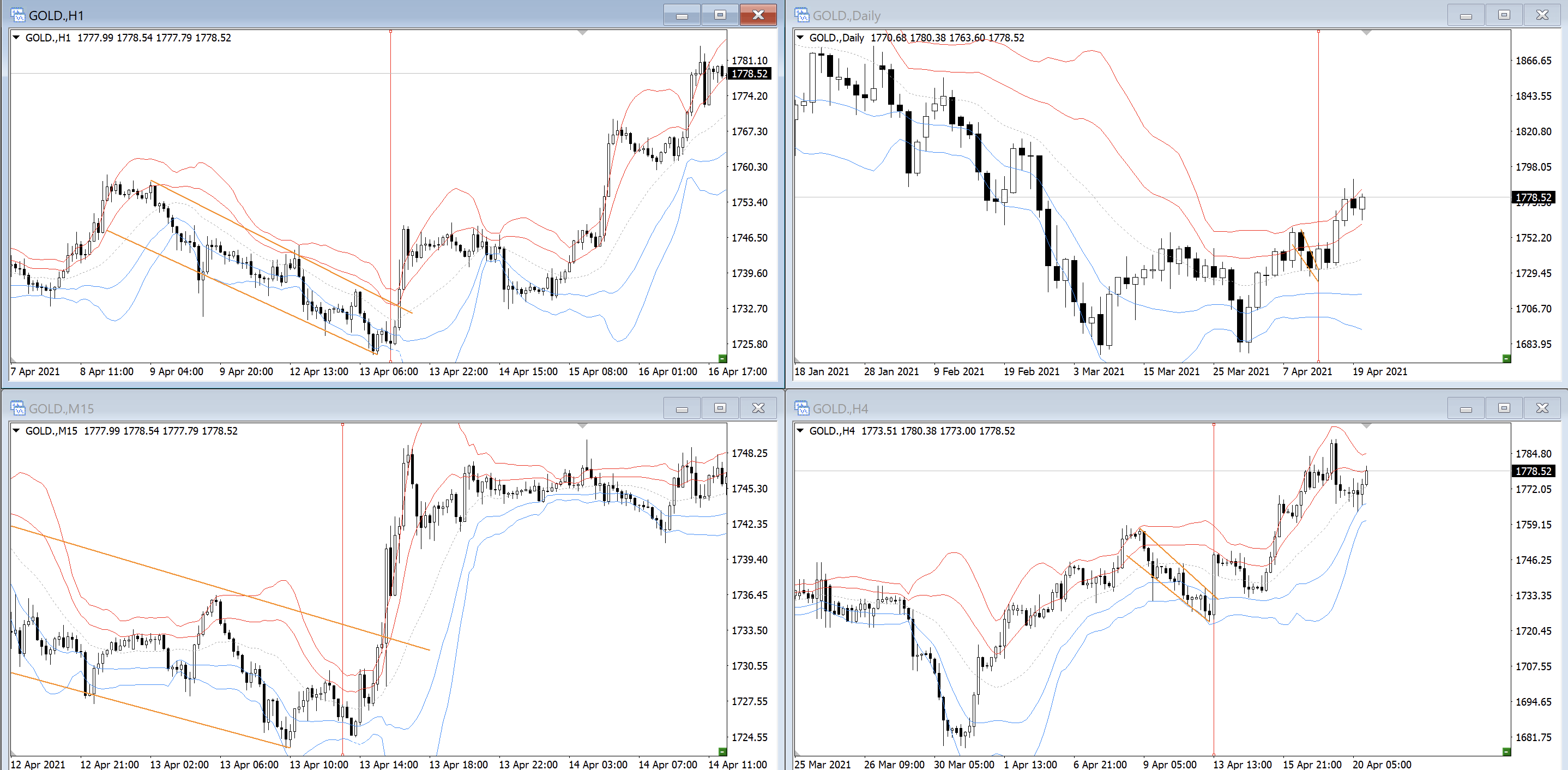Screen dimensions: 1568x770
Task: Maximize the GOLD.,Daily chart window
Action: [x=1504, y=15]
